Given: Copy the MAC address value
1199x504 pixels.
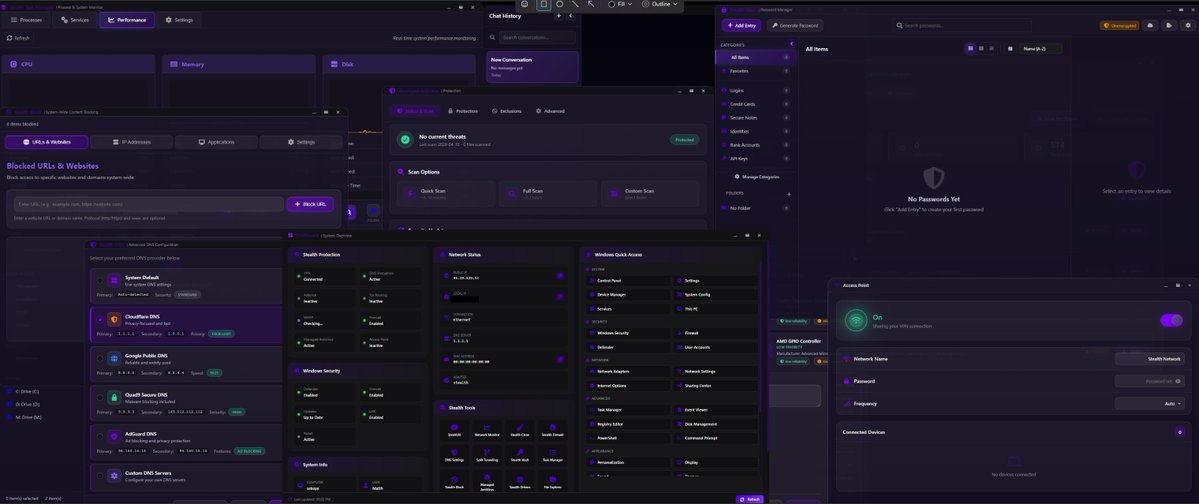Looking at the screenshot, I should [x=561, y=359].
